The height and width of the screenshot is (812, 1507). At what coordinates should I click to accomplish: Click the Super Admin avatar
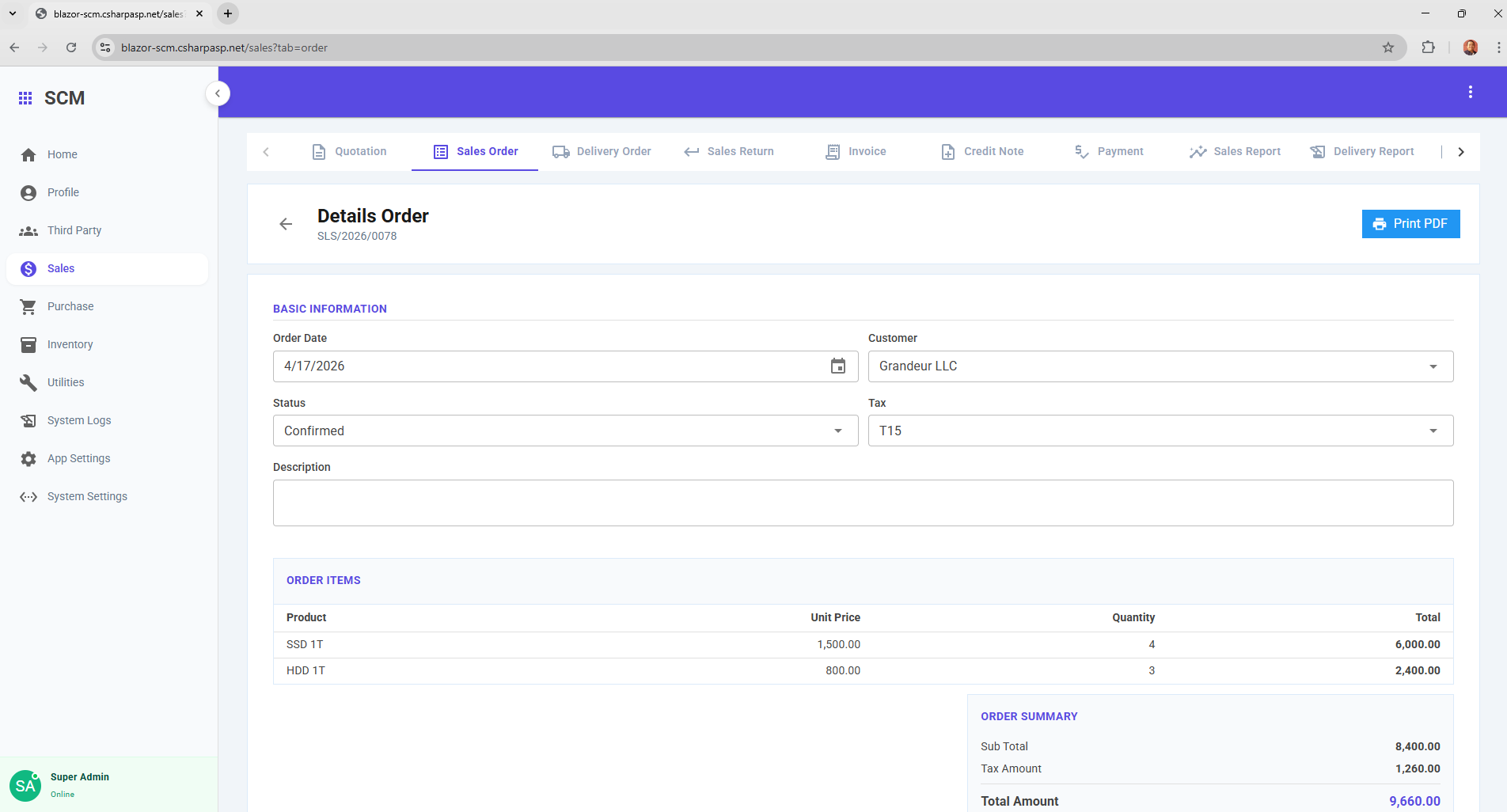pyautogui.click(x=25, y=785)
